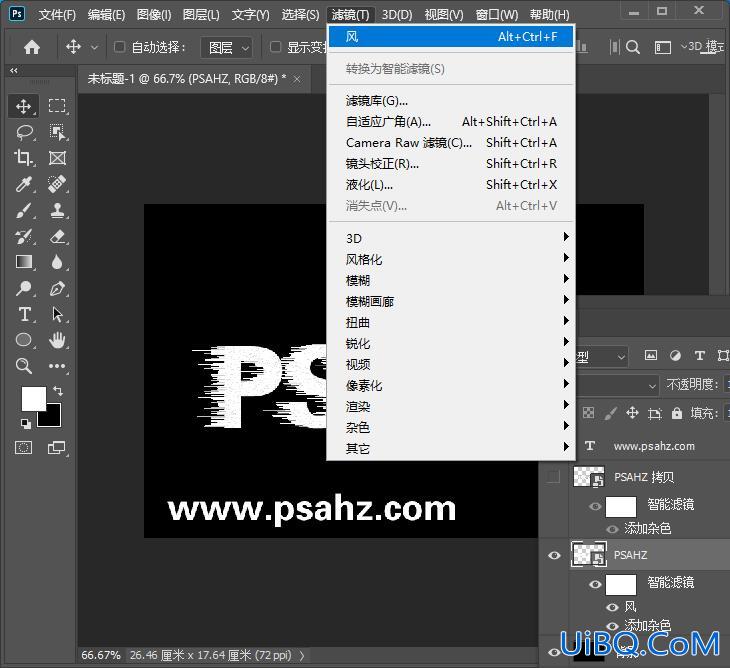Select the Frame tool

point(57,158)
